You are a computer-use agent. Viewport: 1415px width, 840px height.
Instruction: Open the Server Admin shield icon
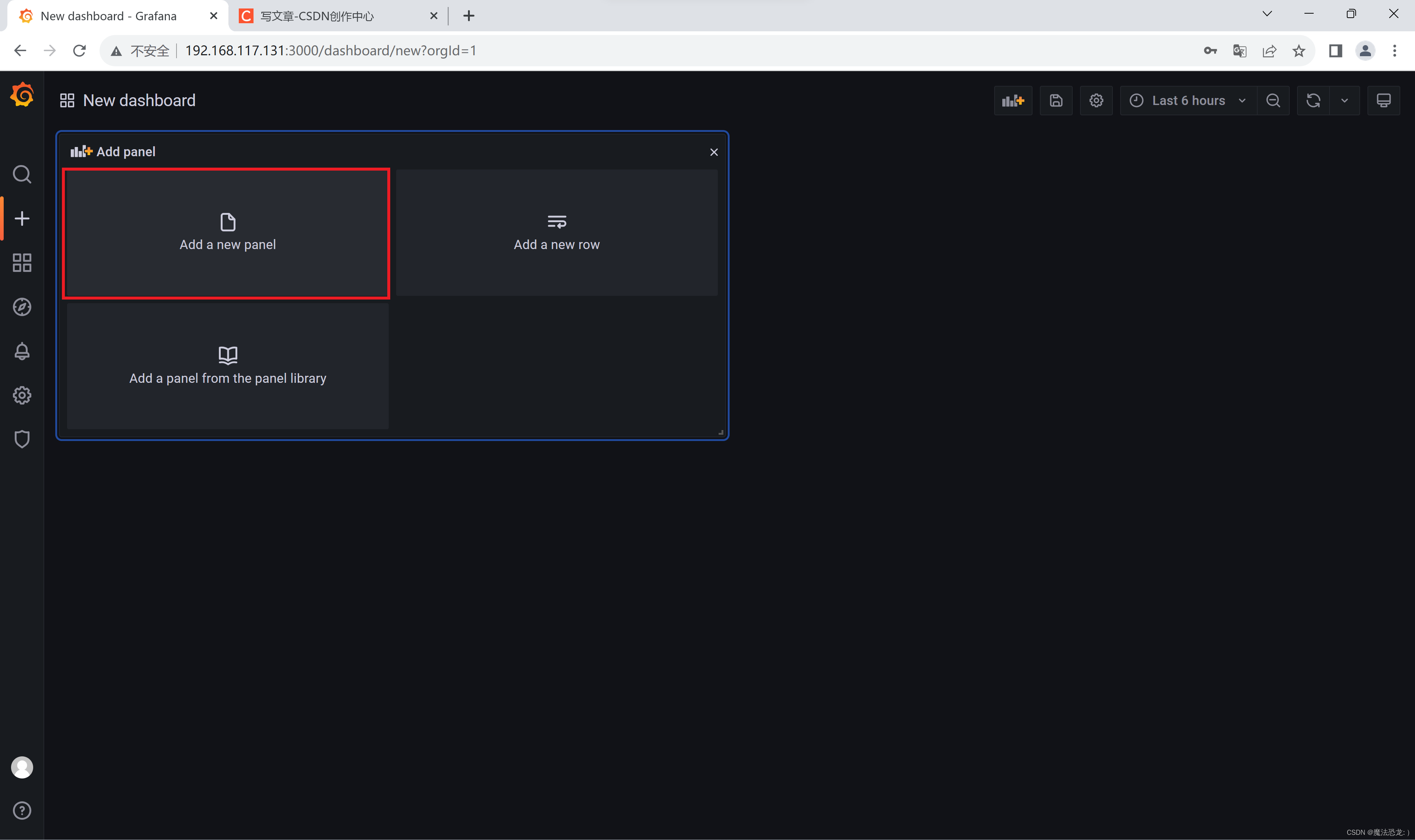tap(22, 439)
